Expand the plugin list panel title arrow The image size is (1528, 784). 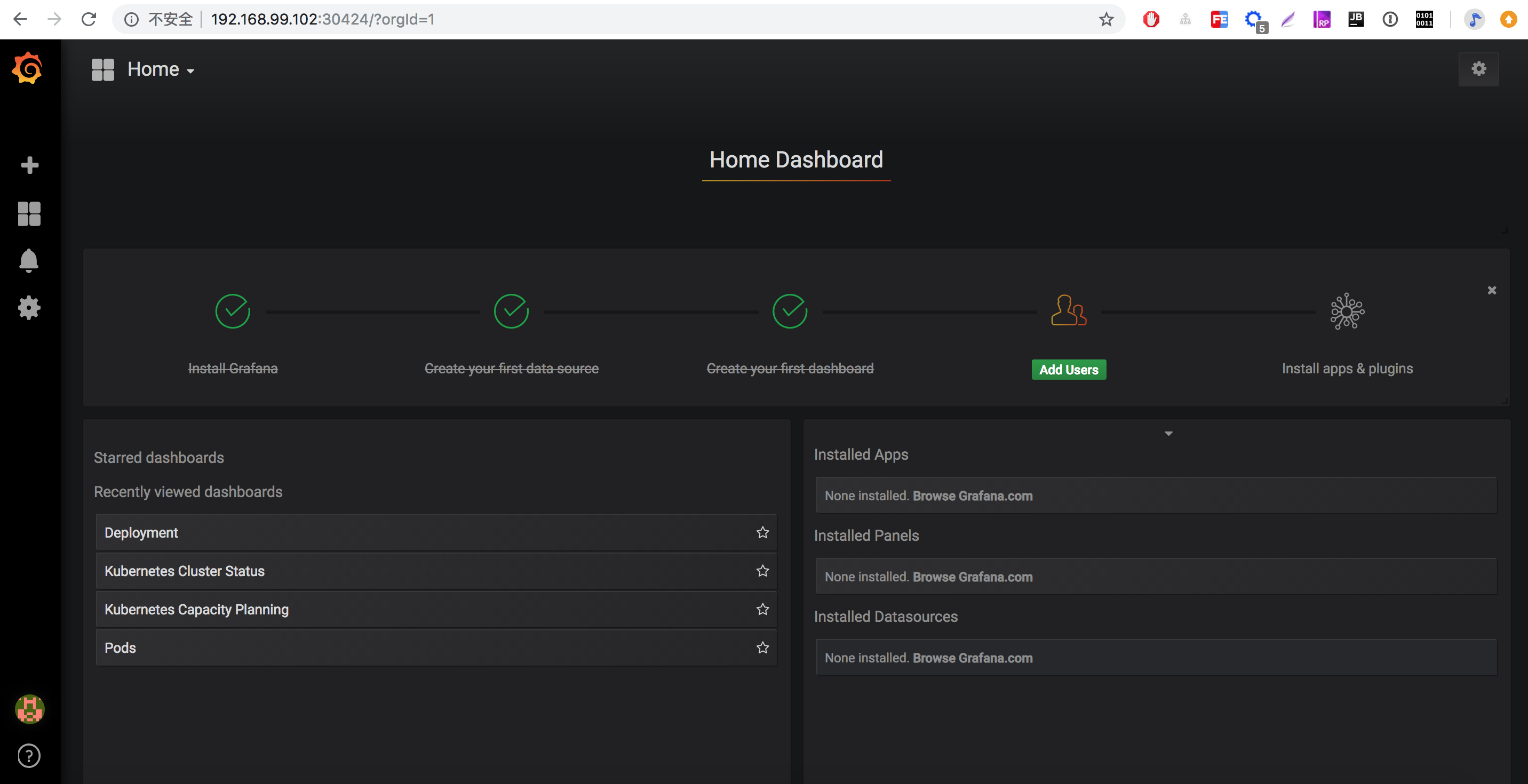tap(1168, 434)
